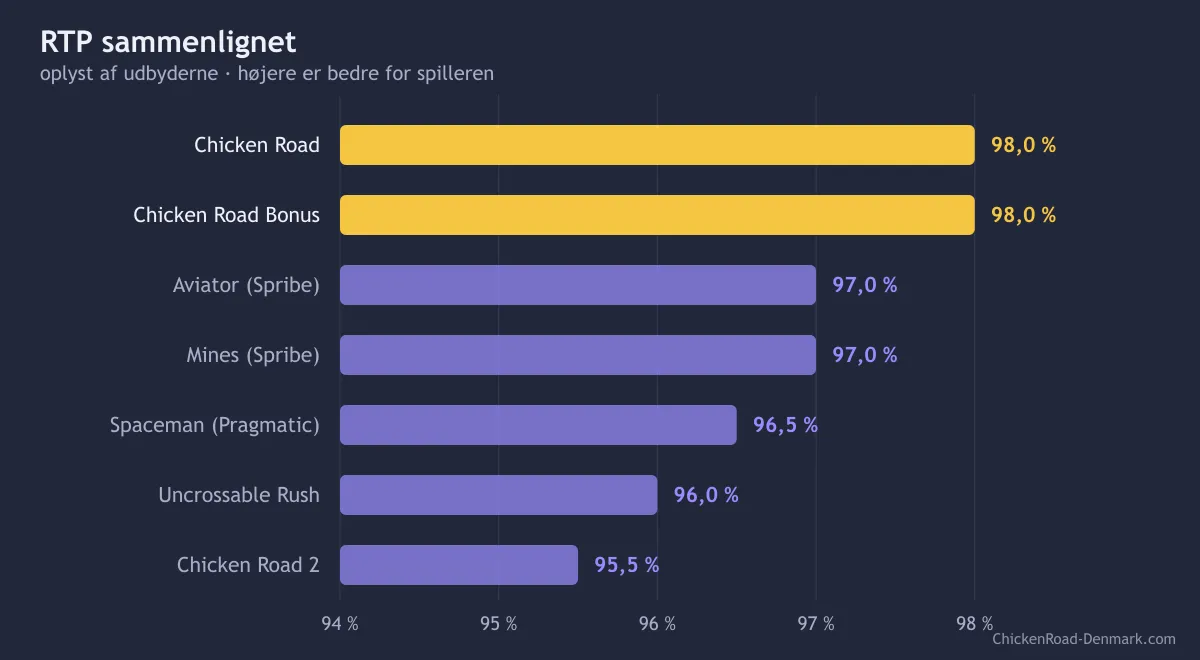Click the yellow Chicken Road bar
Image resolution: width=1200 pixels, height=660 pixels.
(x=657, y=145)
